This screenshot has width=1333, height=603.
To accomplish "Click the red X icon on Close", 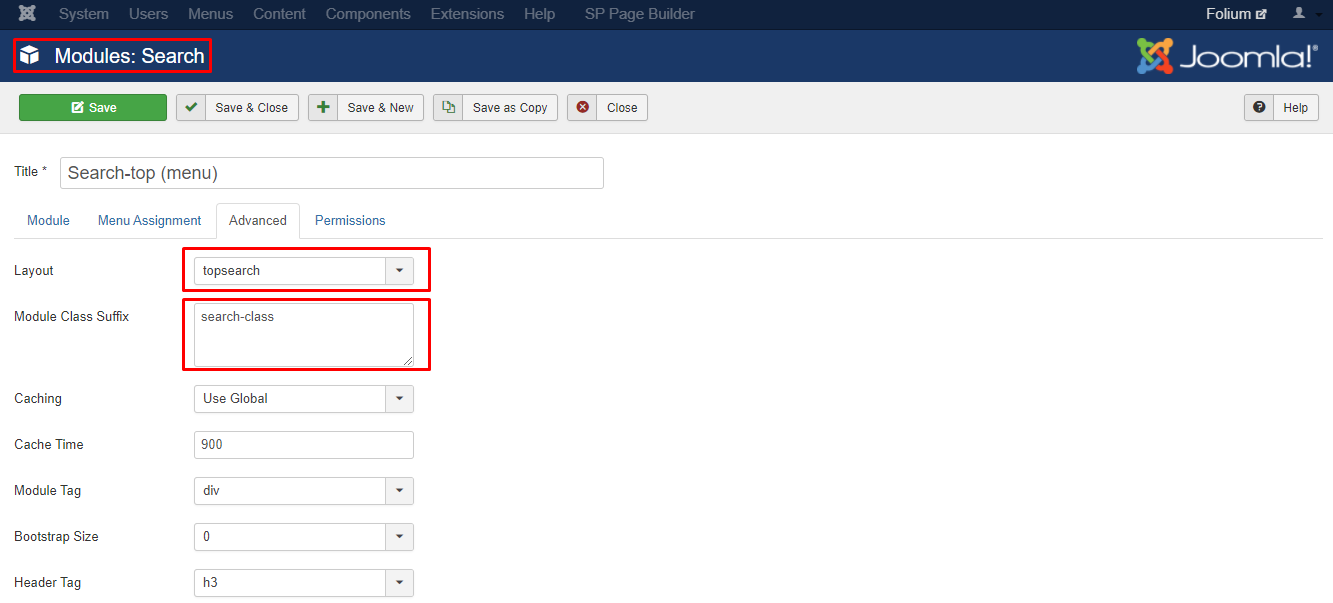I will pyautogui.click(x=582, y=107).
